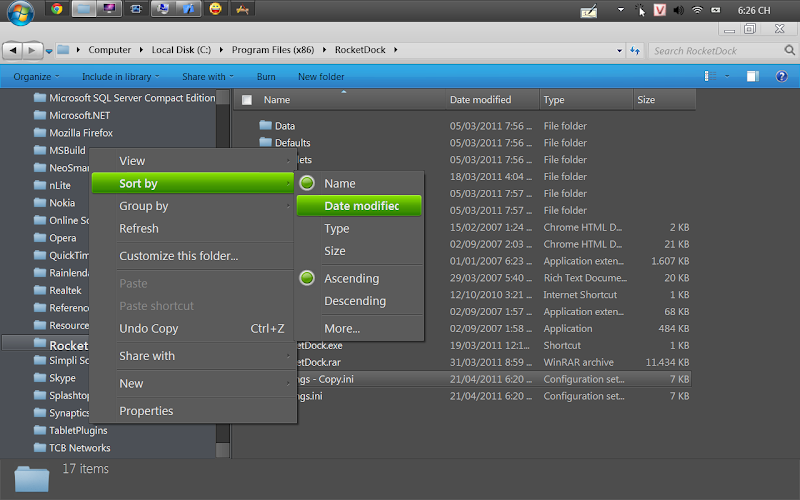Choose Refresh from context menu
Image resolution: width=800 pixels, height=500 pixels.
tap(193, 229)
